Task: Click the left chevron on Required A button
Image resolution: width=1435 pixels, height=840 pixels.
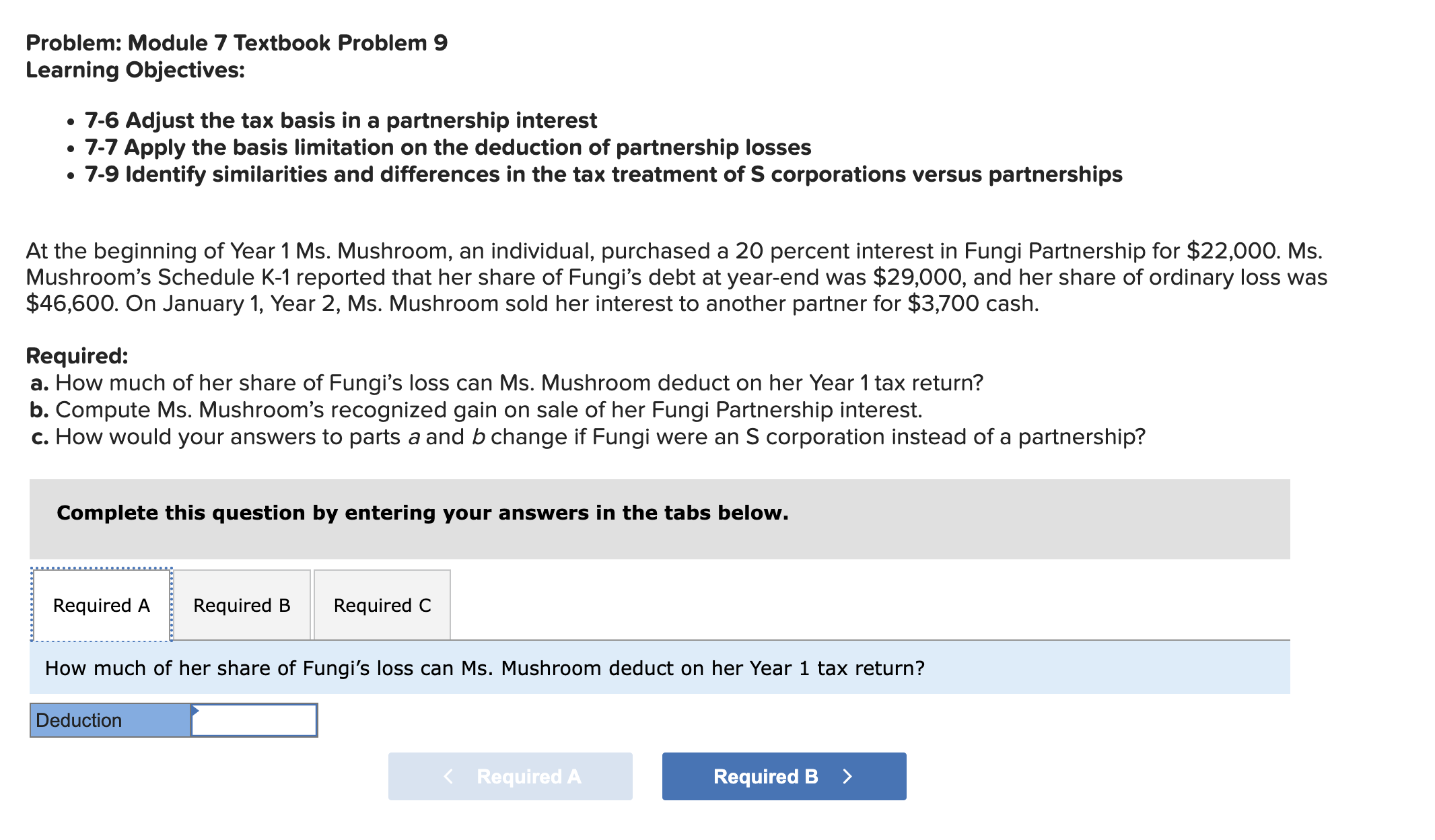Action: click(448, 775)
